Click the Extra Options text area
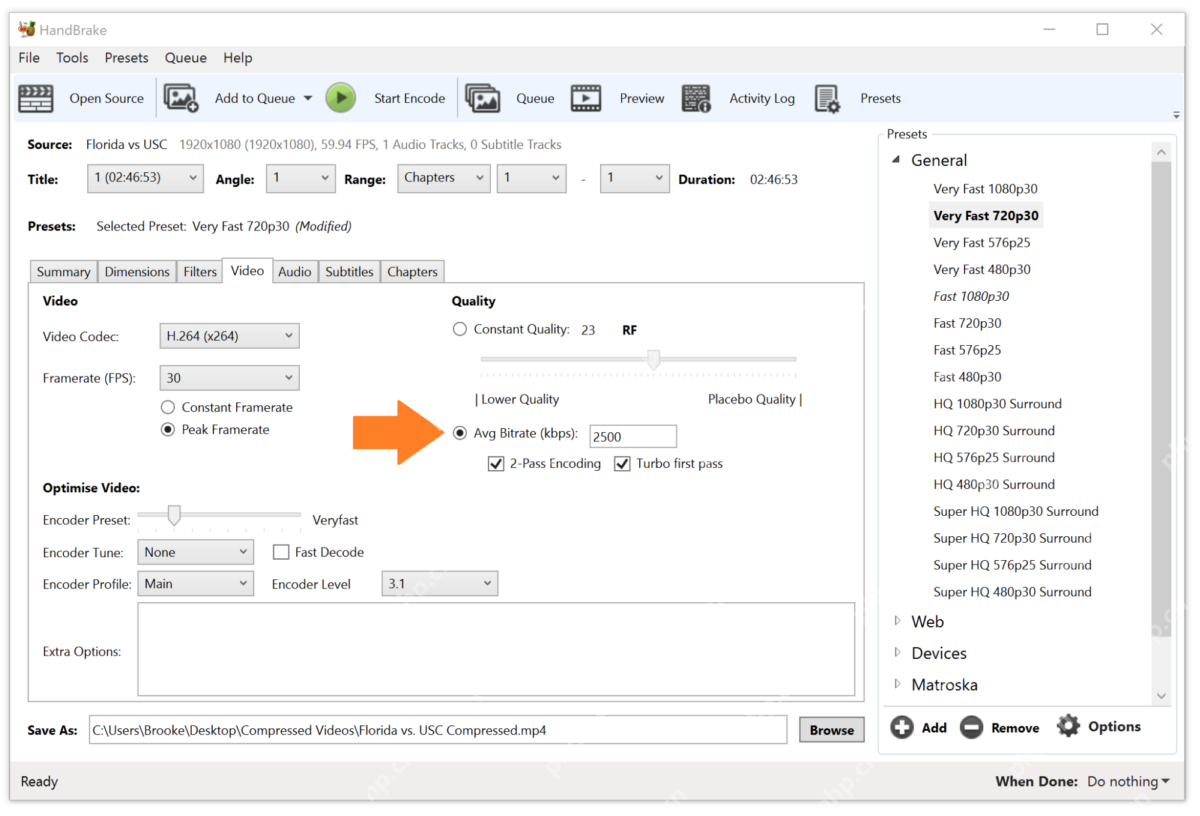 point(496,649)
